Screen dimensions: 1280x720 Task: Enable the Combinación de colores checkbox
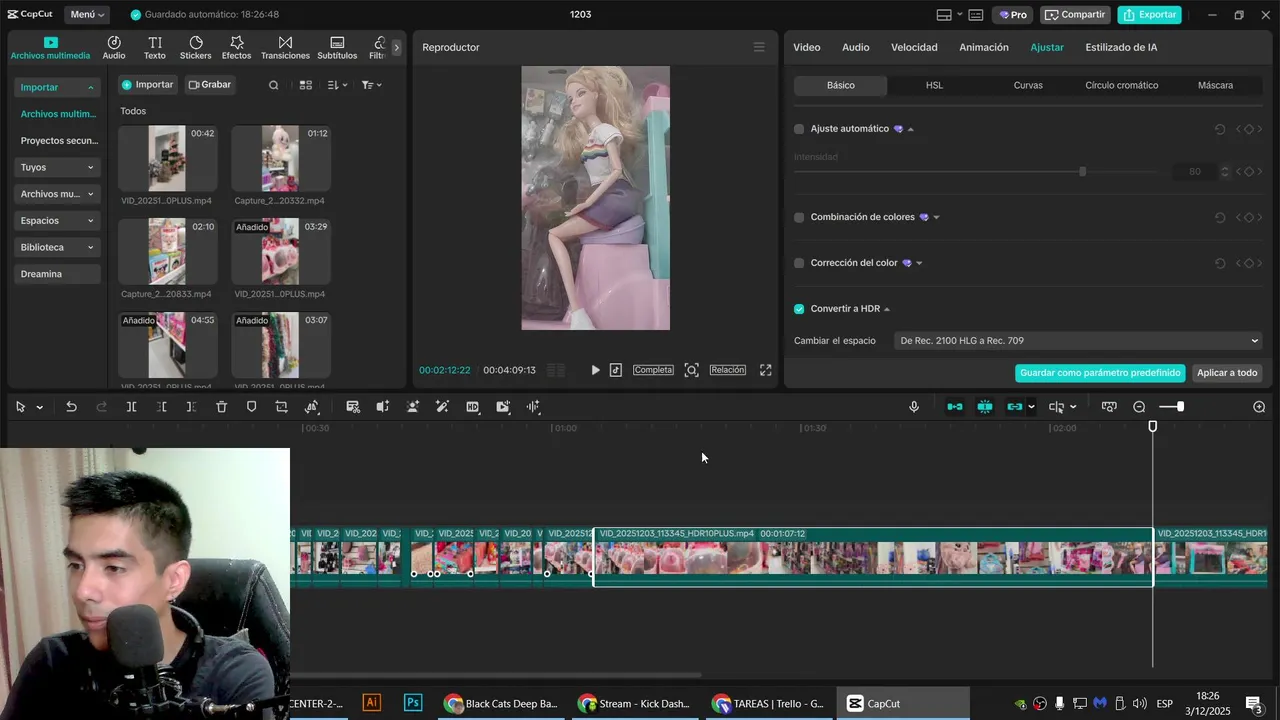pyautogui.click(x=799, y=217)
